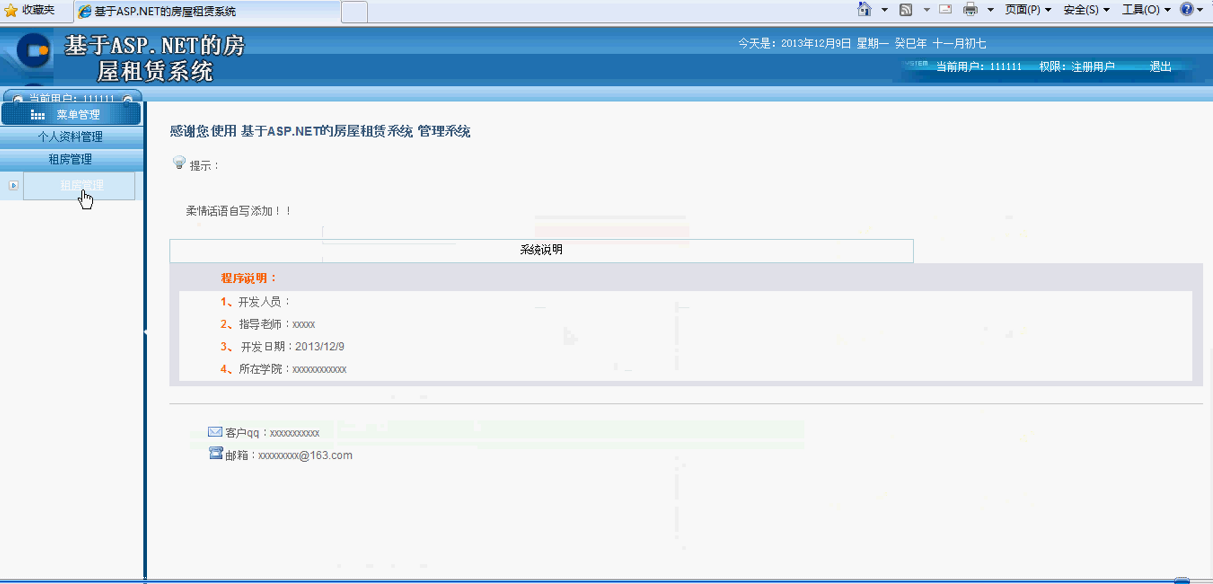Click 当前用户：111111 in header bar
This screenshot has height=584, width=1213.
(x=978, y=67)
